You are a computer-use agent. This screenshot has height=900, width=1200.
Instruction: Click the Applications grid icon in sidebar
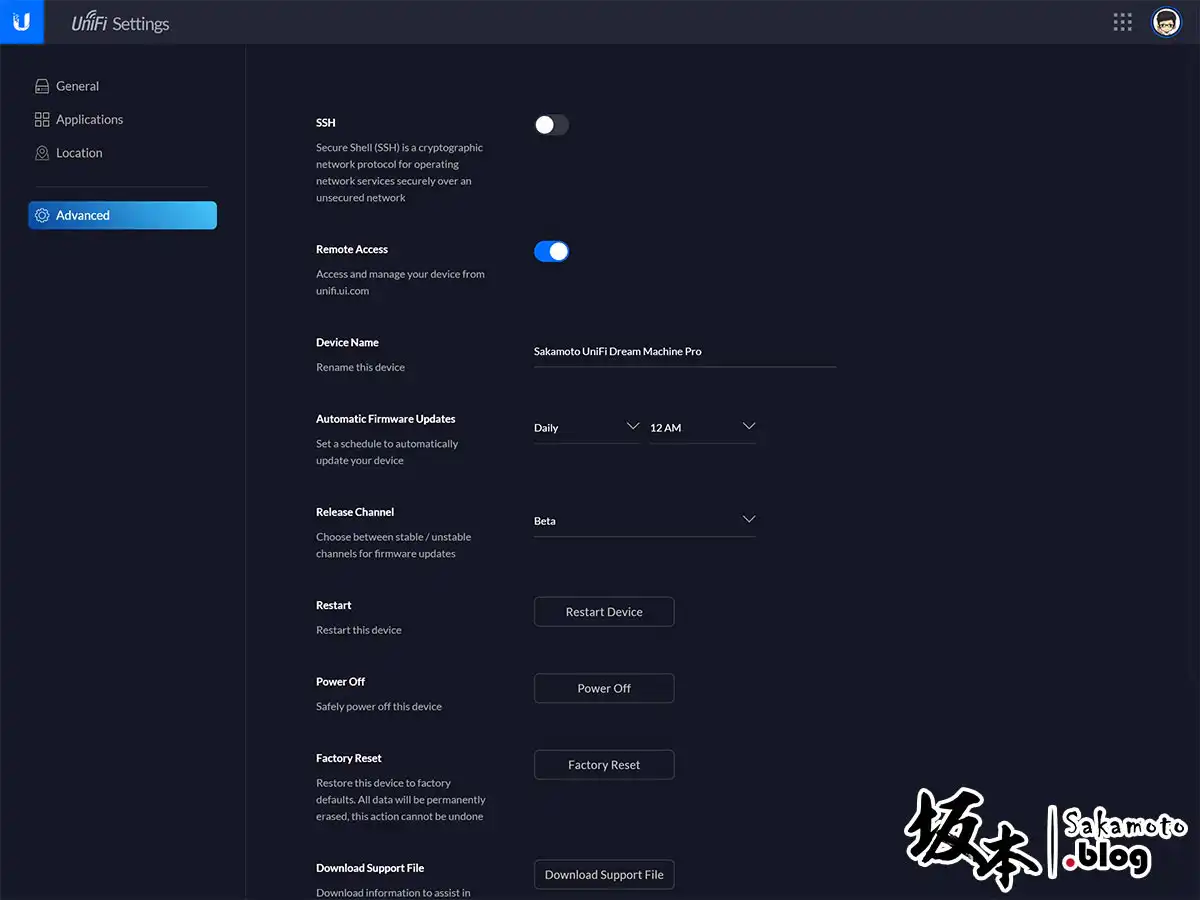(42, 120)
